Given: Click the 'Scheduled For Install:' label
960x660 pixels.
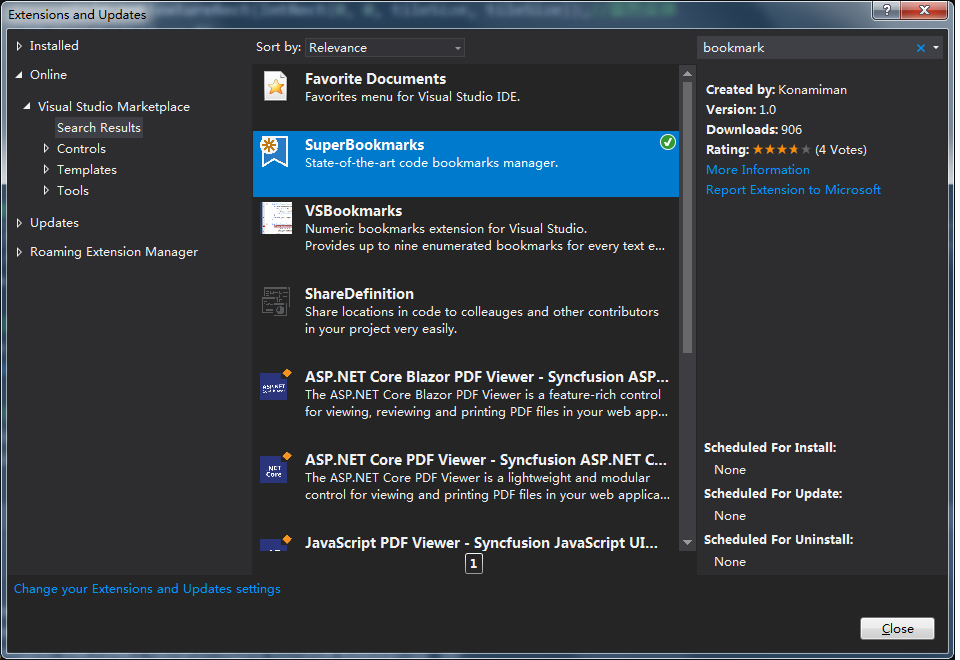Looking at the screenshot, I should pos(770,448).
